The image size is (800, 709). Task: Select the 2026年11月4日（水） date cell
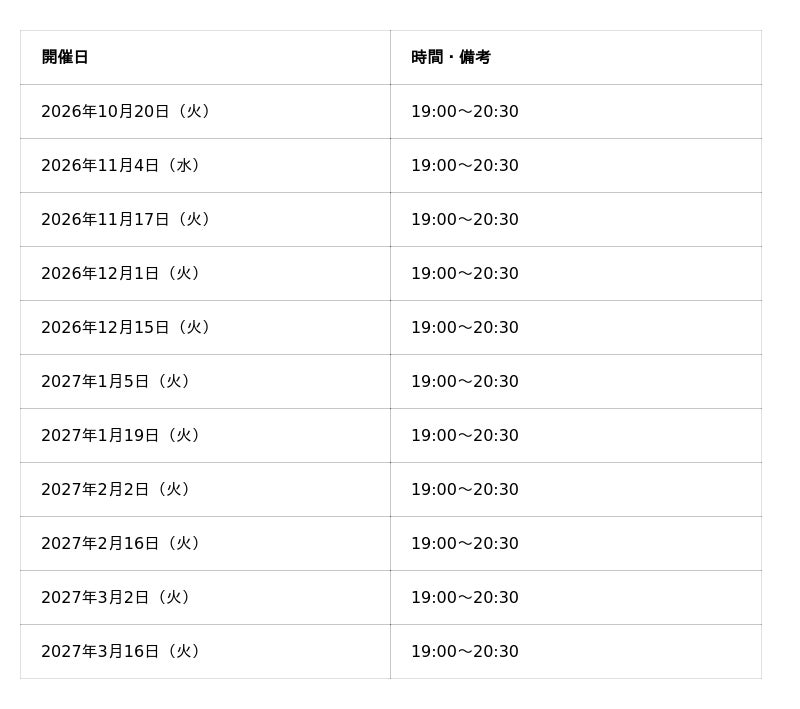(205, 165)
